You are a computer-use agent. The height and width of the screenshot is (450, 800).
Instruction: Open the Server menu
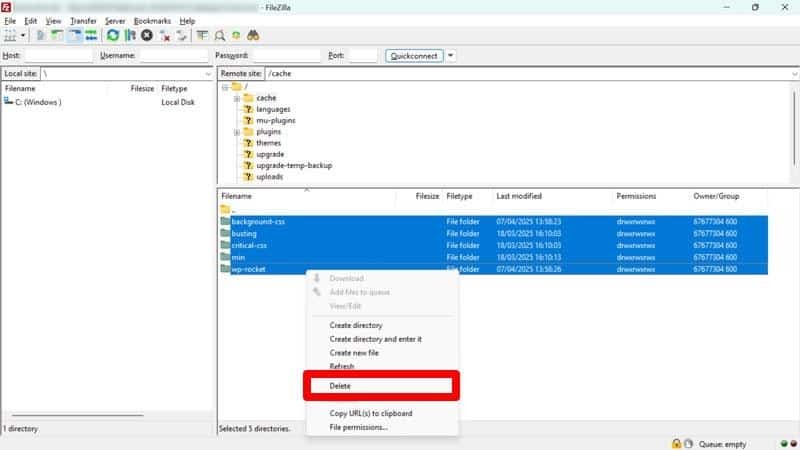click(x=115, y=21)
